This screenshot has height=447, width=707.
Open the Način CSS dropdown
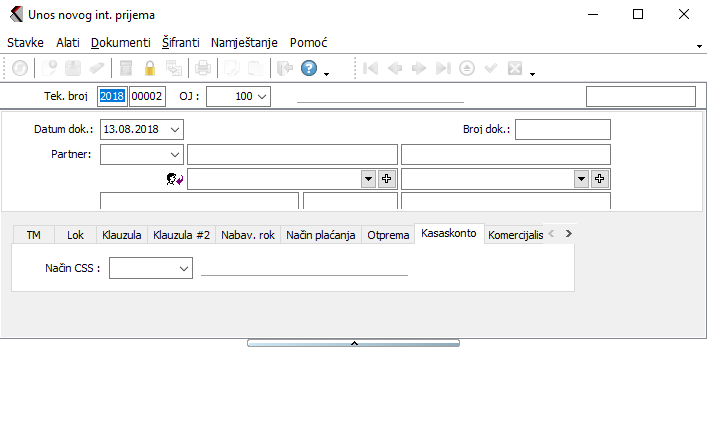184,268
